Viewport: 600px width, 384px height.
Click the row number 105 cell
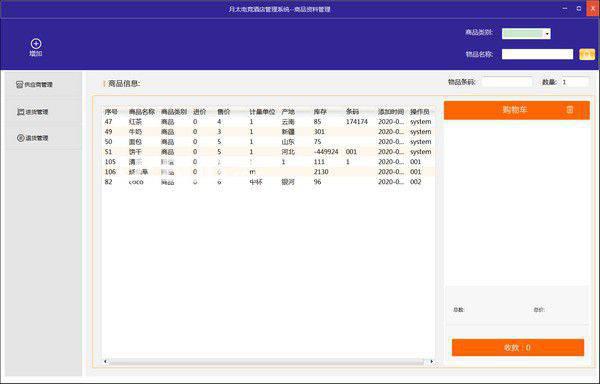(110, 162)
